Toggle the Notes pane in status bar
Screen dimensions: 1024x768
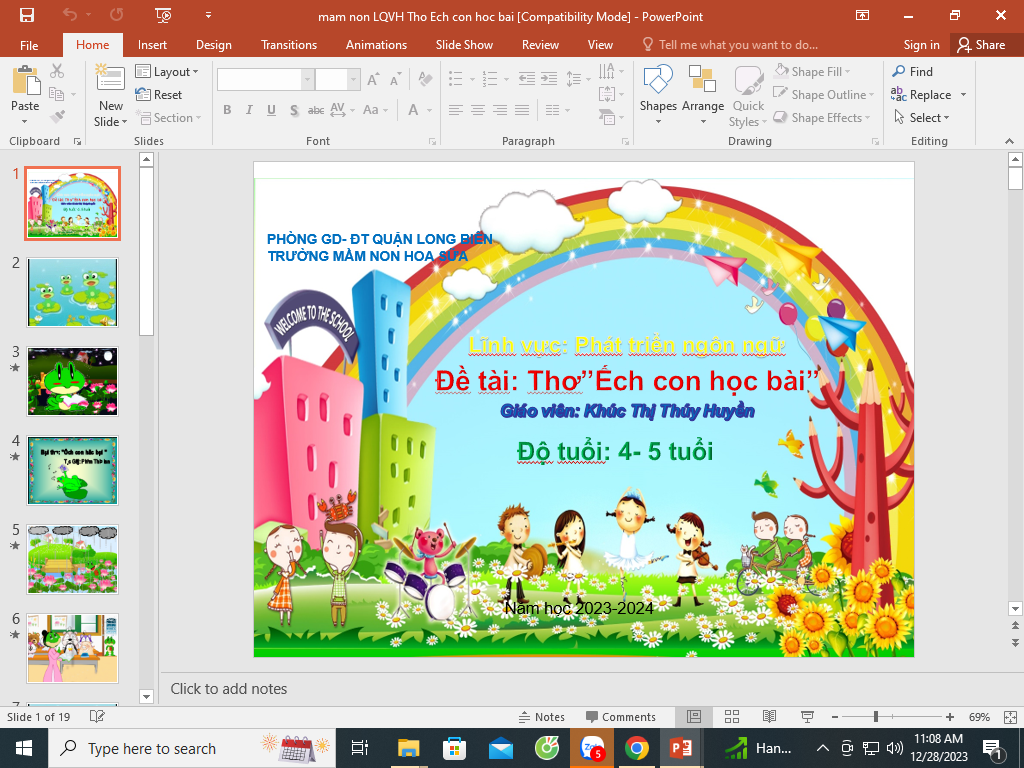click(541, 717)
